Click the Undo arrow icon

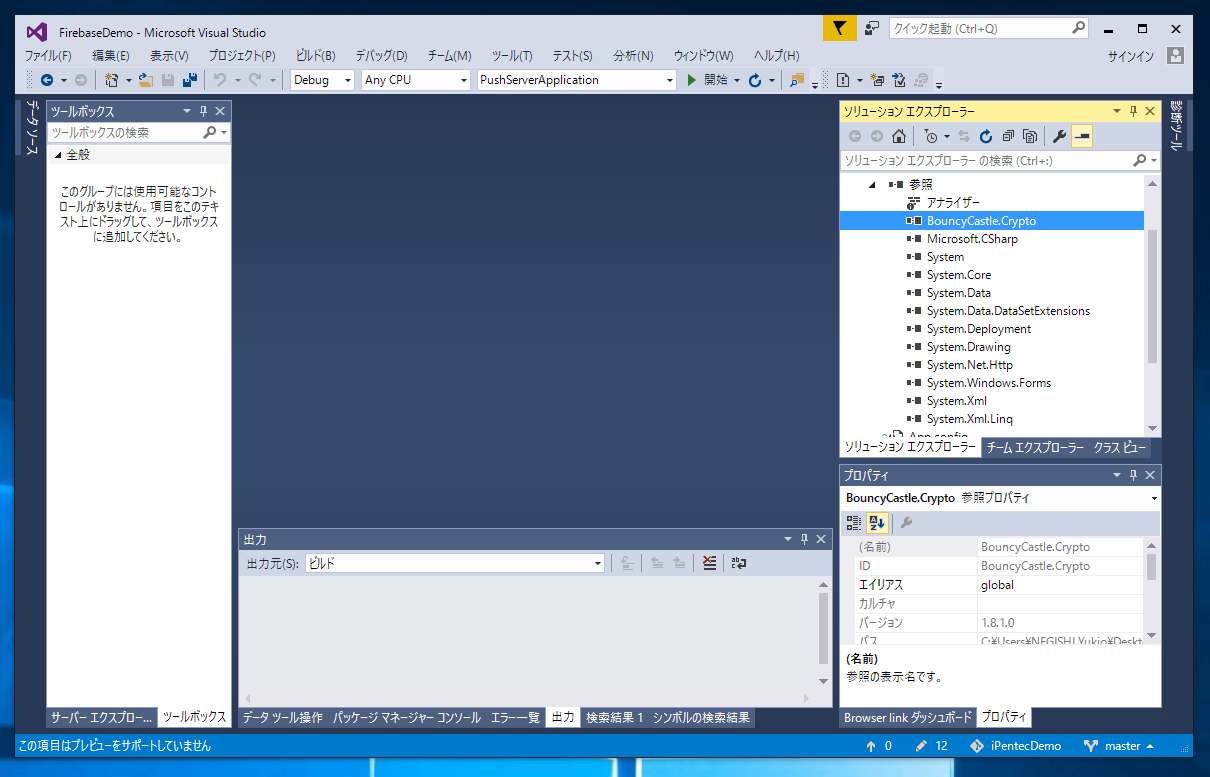219,80
